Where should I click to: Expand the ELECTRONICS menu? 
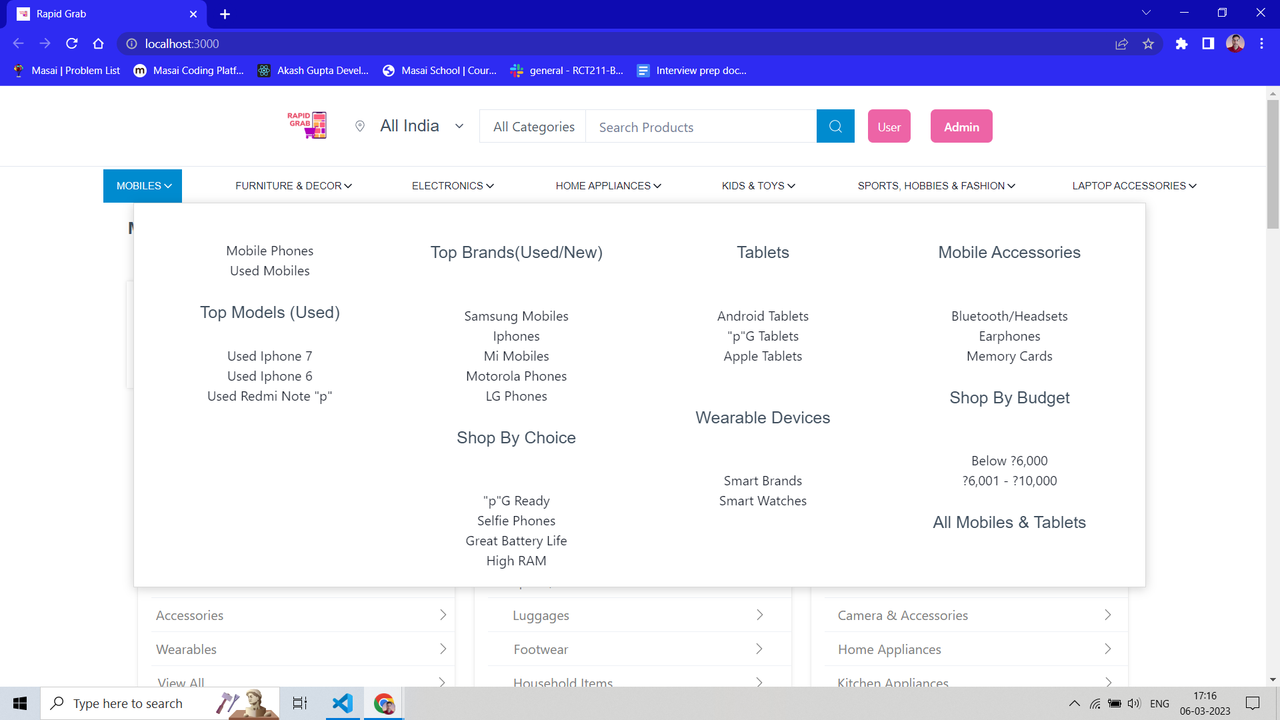click(453, 186)
